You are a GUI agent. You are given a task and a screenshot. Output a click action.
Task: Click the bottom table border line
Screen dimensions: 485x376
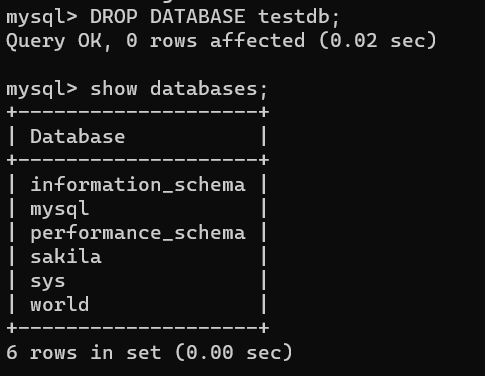tap(138, 328)
